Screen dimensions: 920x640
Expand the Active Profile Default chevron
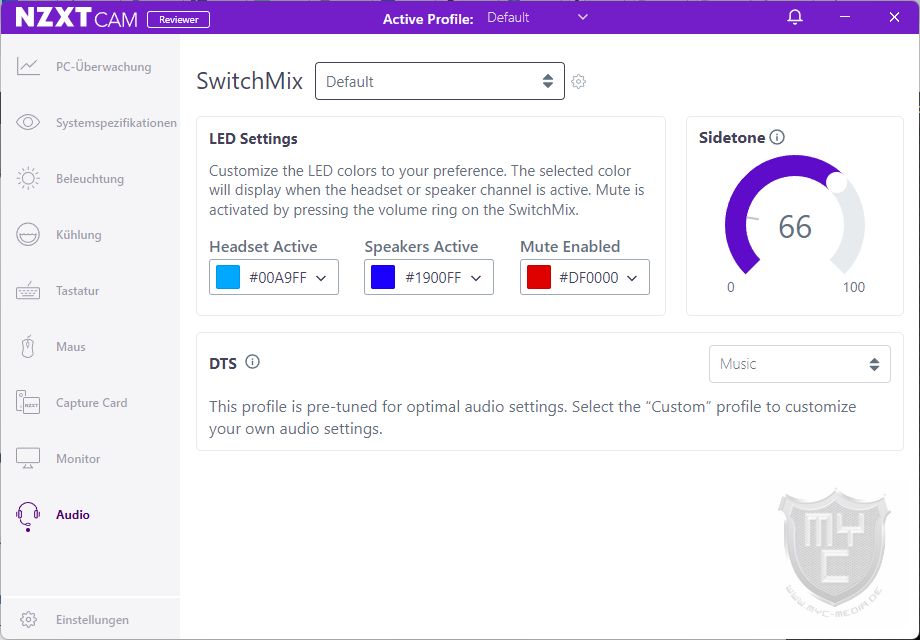(x=583, y=18)
